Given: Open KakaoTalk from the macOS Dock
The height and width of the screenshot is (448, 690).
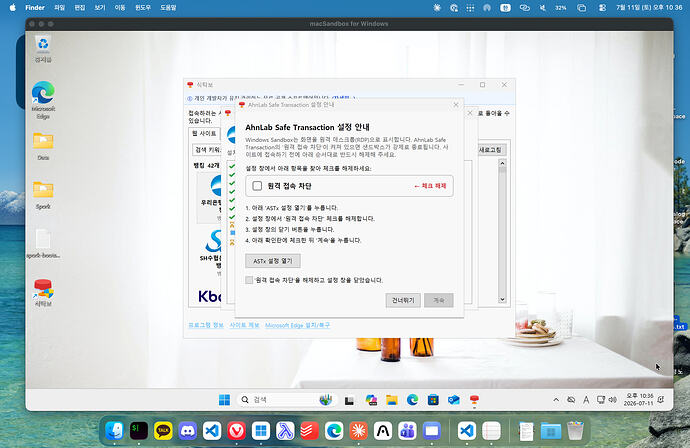Looking at the screenshot, I should pyautogui.click(x=163, y=431).
